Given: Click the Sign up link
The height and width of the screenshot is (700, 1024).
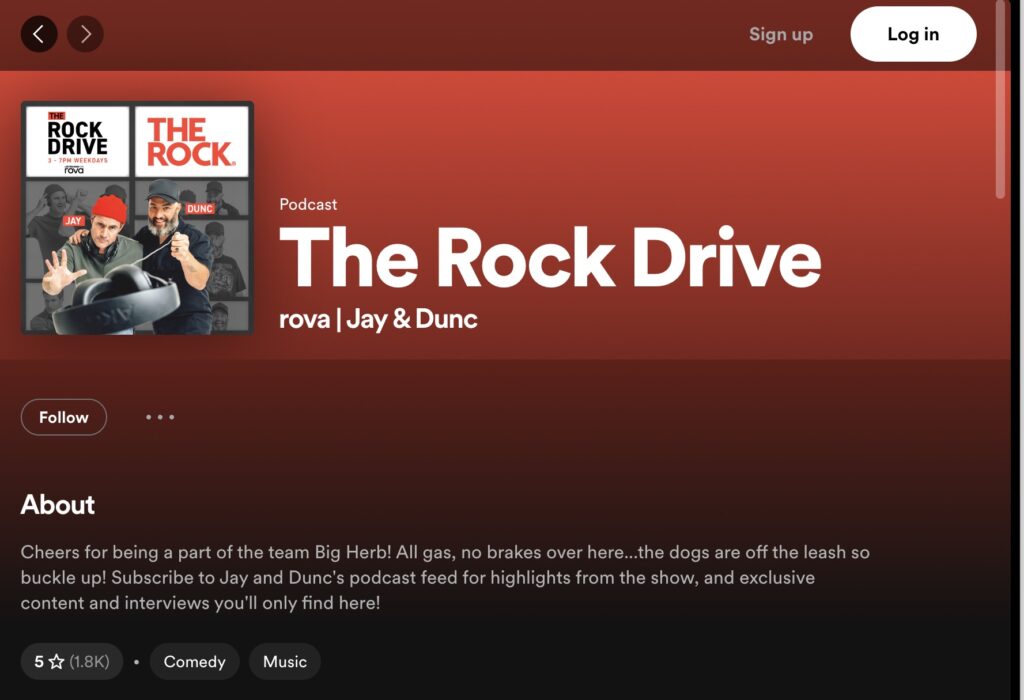Looking at the screenshot, I should (780, 34).
